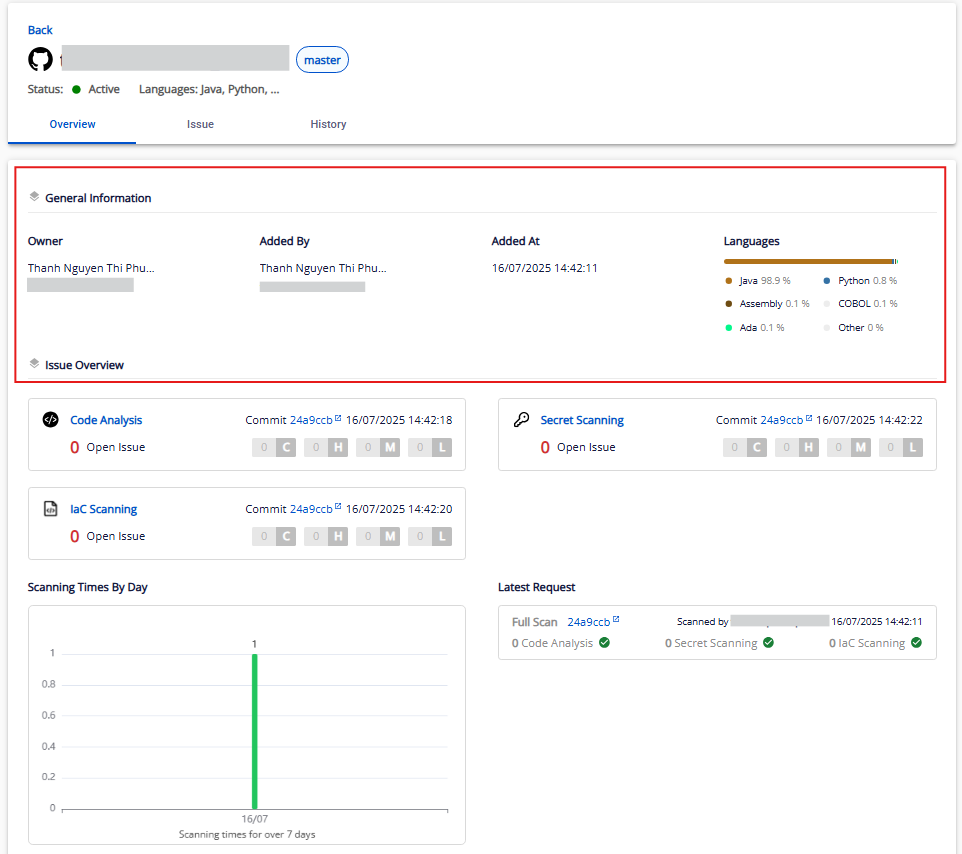Open the Issue tab
The image size is (962, 854).
(200, 124)
